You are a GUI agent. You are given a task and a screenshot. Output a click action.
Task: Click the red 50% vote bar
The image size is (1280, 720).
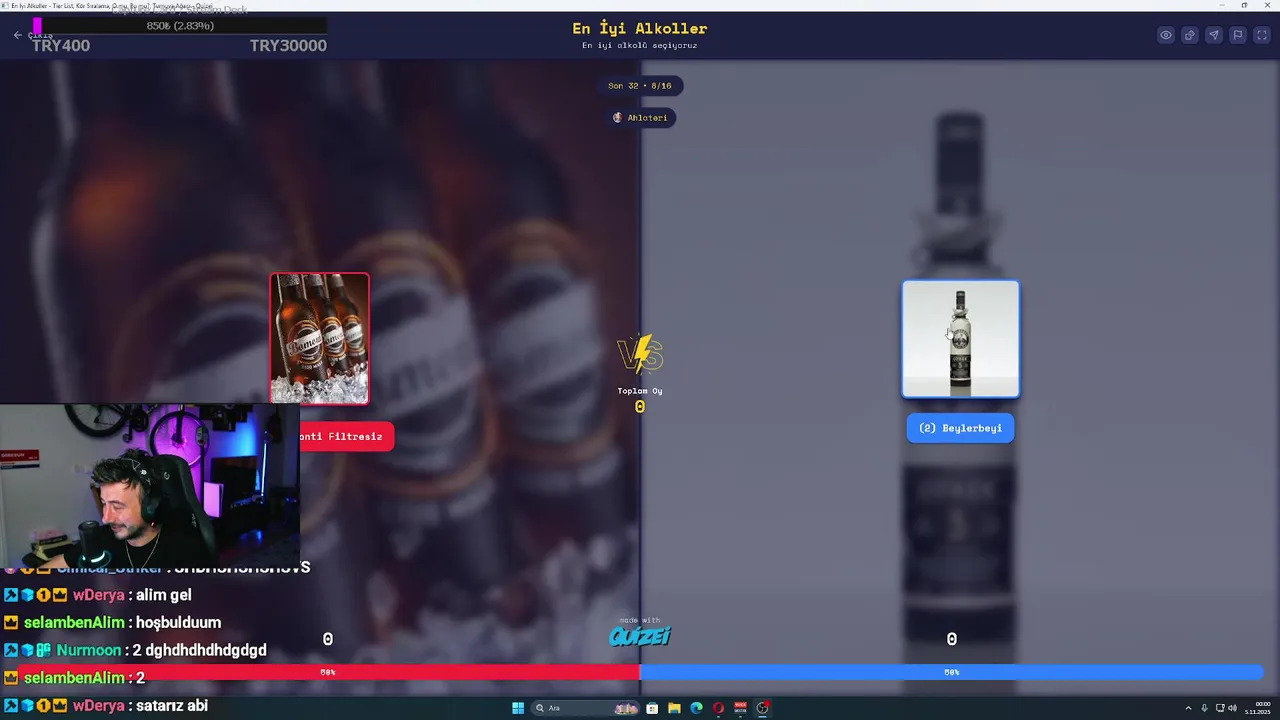(330, 672)
